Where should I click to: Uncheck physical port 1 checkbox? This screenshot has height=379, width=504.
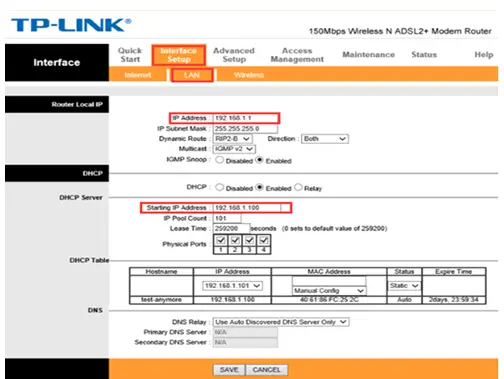tap(221, 240)
